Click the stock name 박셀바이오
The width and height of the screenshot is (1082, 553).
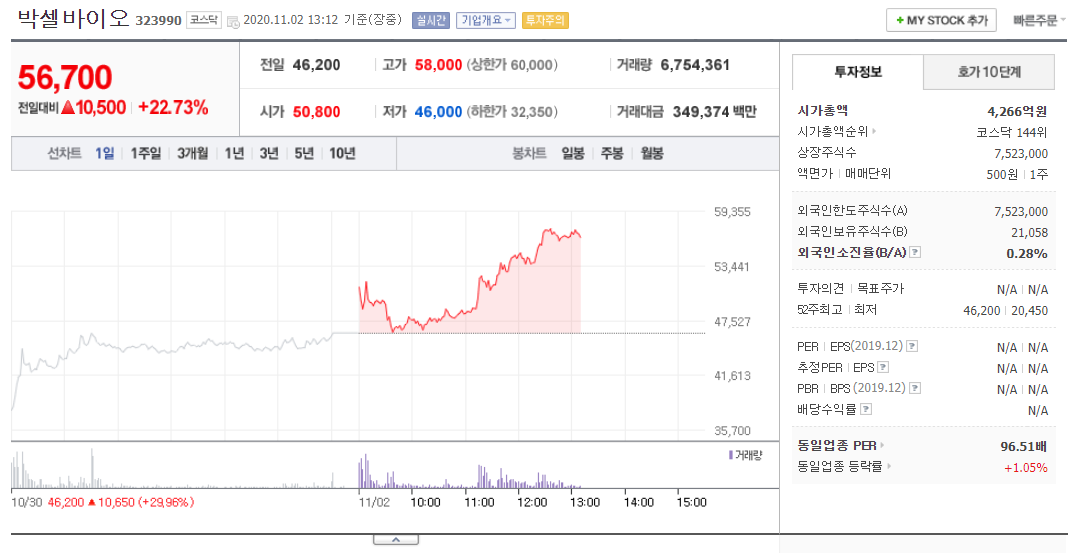[x=73, y=18]
